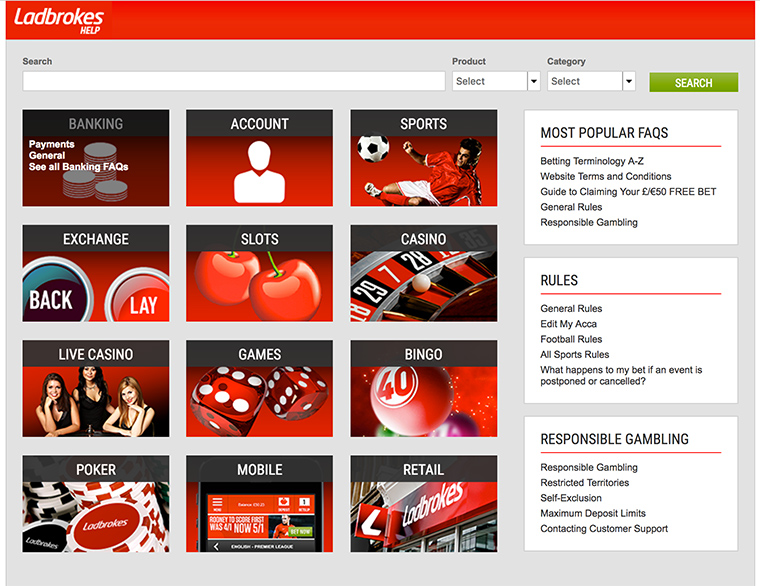Screen dimensions: 760x586
Task: Open the Casino help tile
Action: pyautogui.click(x=424, y=273)
